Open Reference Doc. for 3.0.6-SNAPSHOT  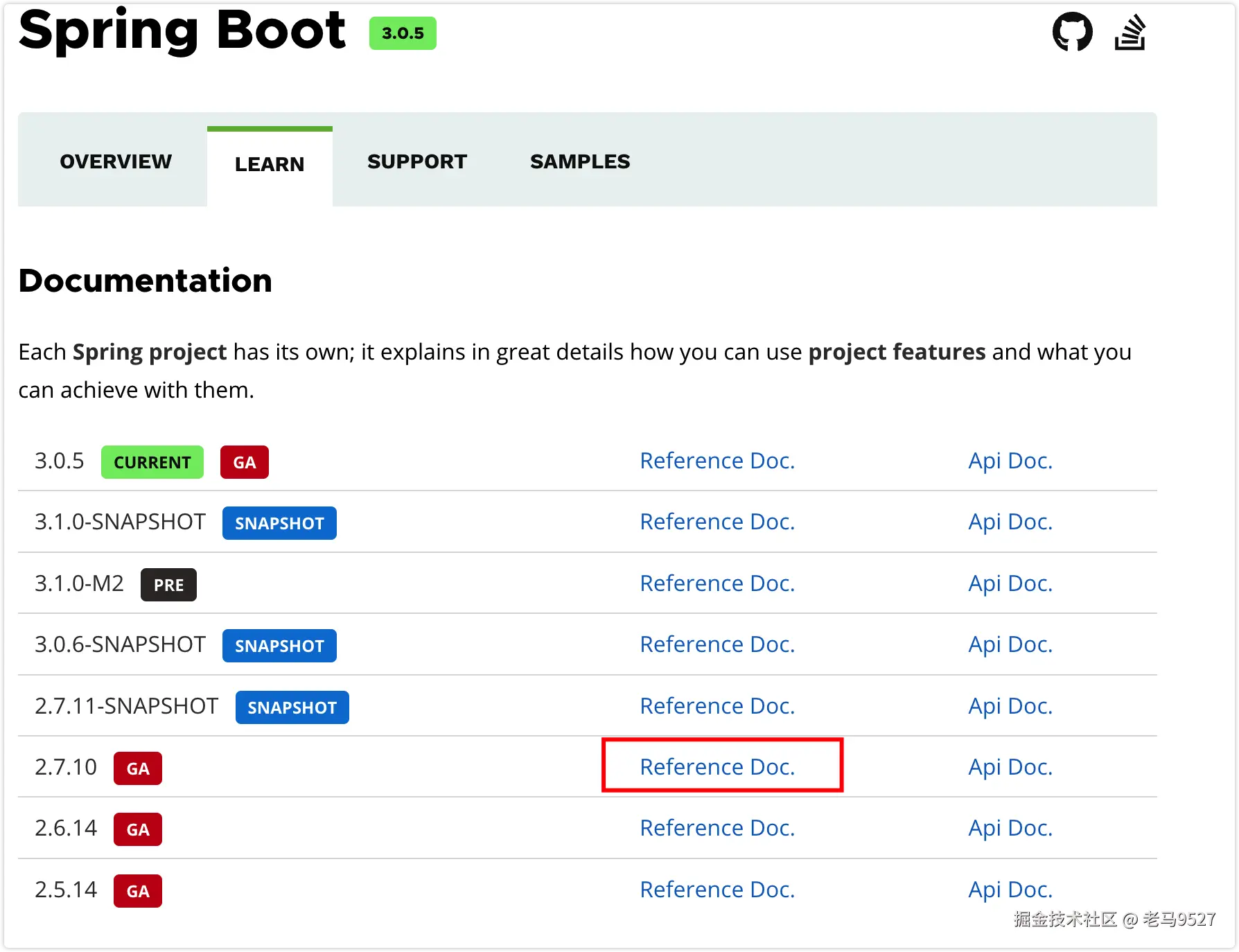pyautogui.click(x=717, y=644)
